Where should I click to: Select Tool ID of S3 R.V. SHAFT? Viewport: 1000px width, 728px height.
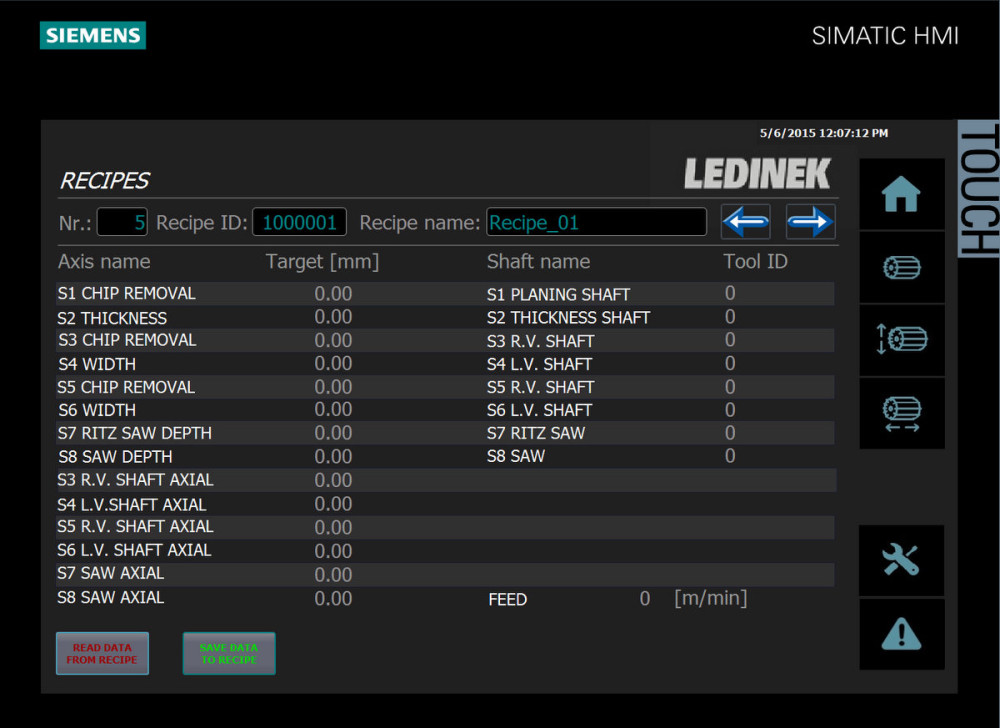[730, 340]
